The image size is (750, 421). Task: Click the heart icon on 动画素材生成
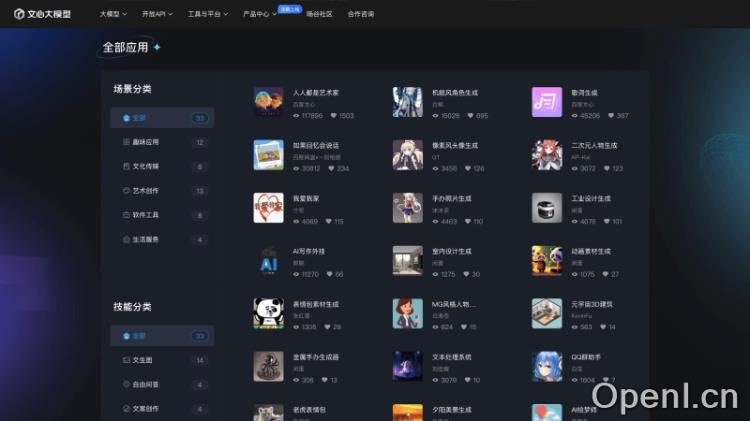[605, 274]
